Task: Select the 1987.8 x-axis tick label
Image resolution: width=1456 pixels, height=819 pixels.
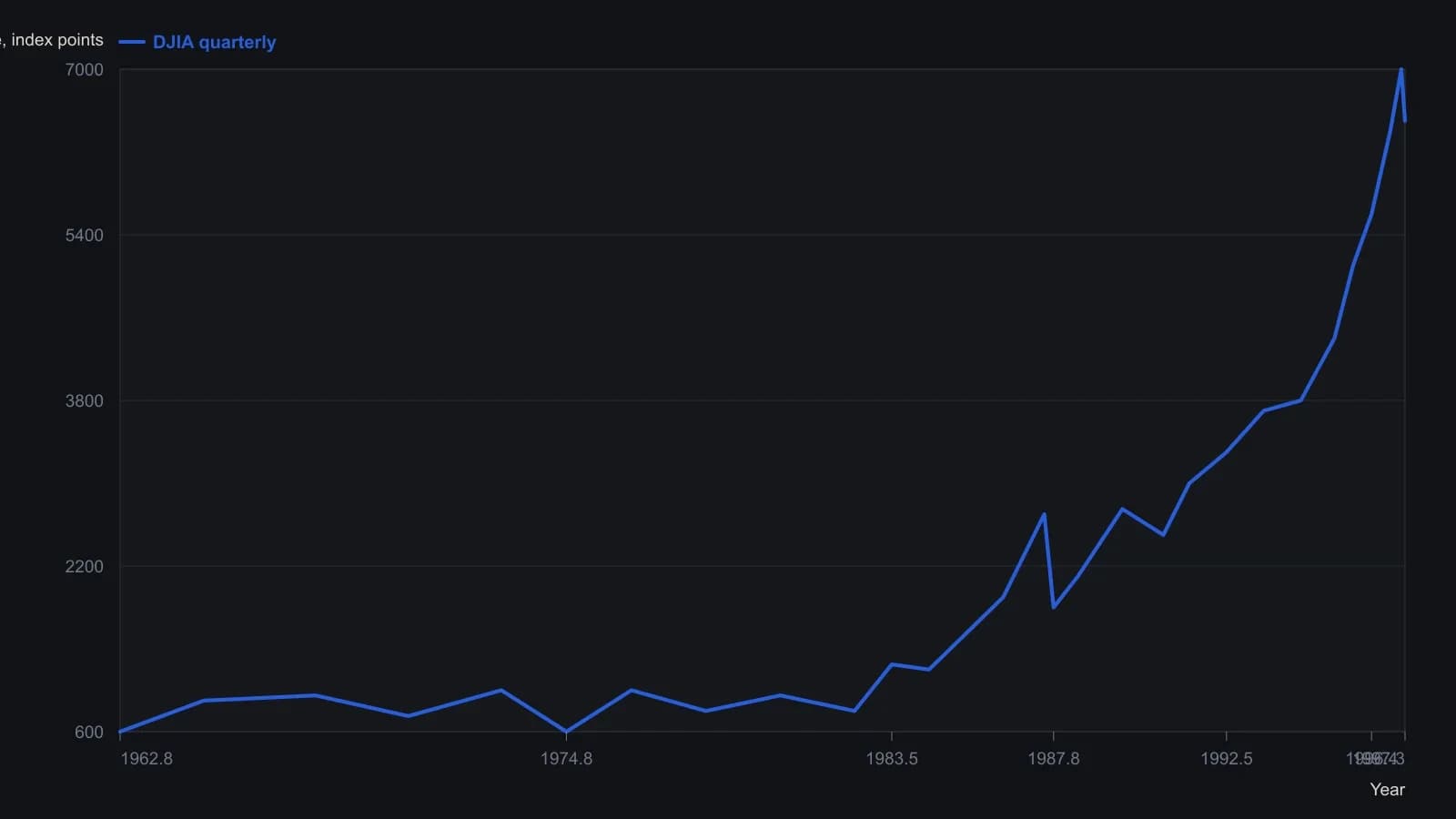Action: [x=1054, y=759]
